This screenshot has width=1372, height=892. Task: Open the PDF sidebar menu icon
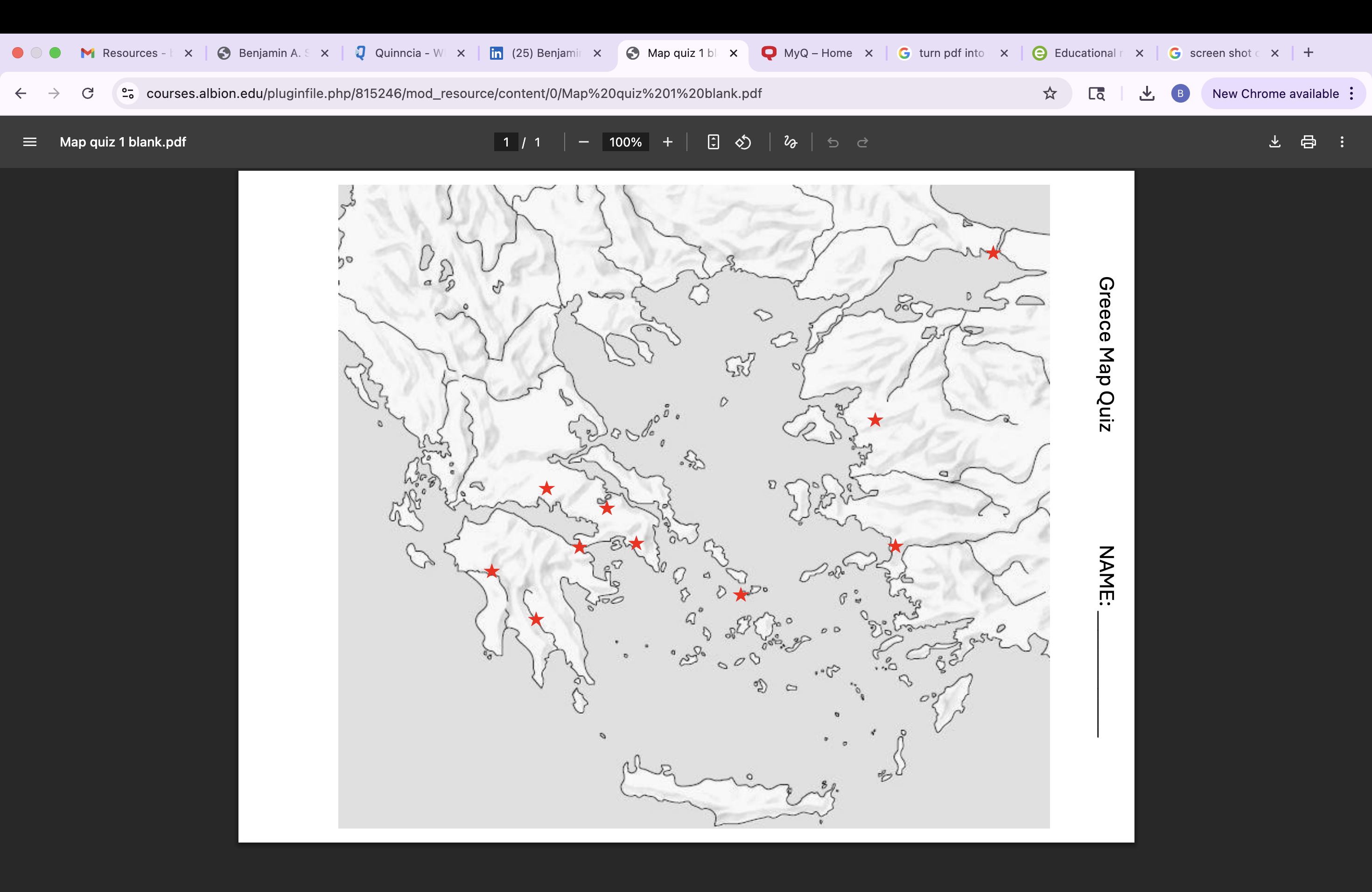(29, 142)
